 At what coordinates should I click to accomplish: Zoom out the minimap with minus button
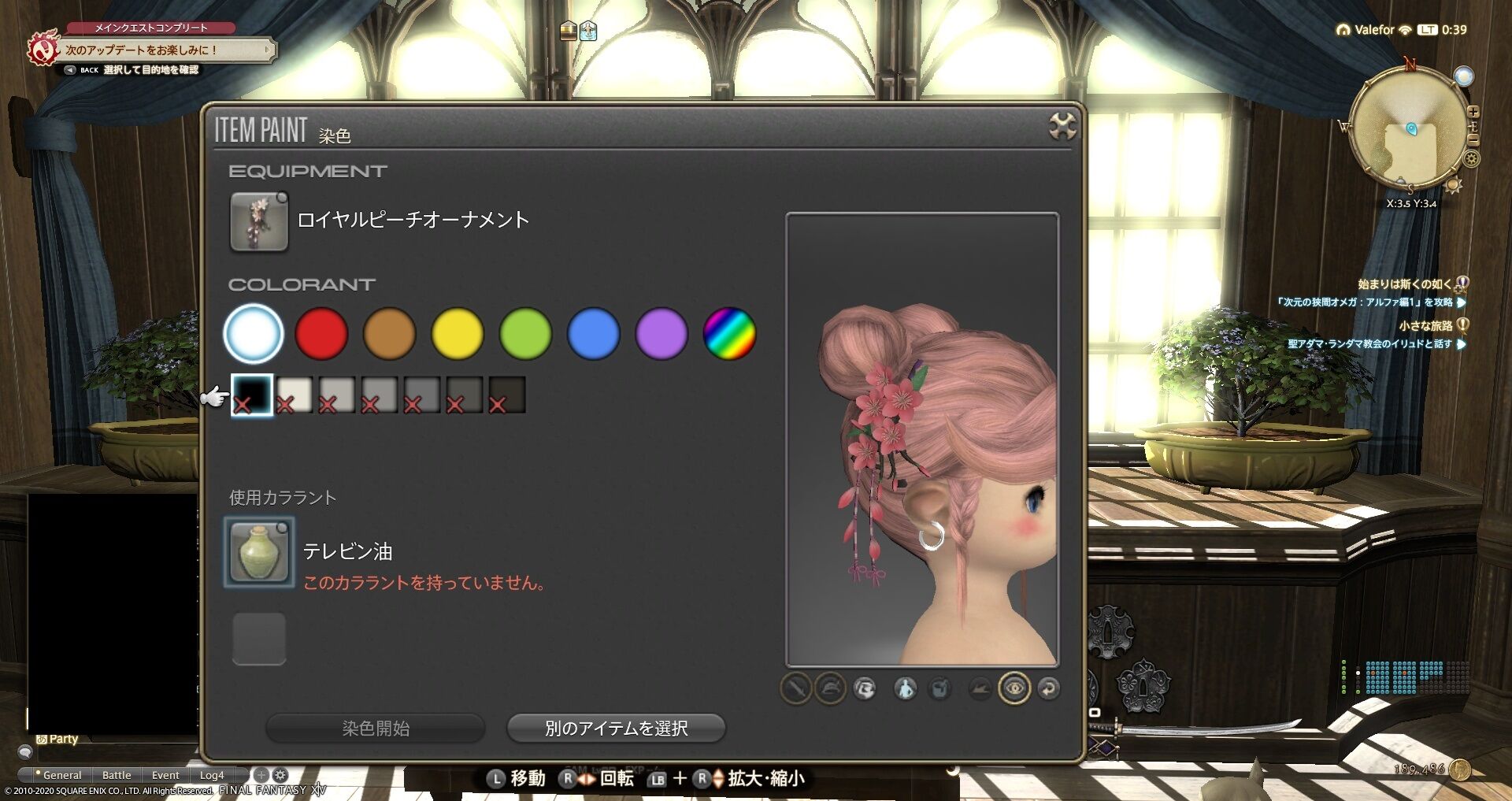coord(1473,141)
